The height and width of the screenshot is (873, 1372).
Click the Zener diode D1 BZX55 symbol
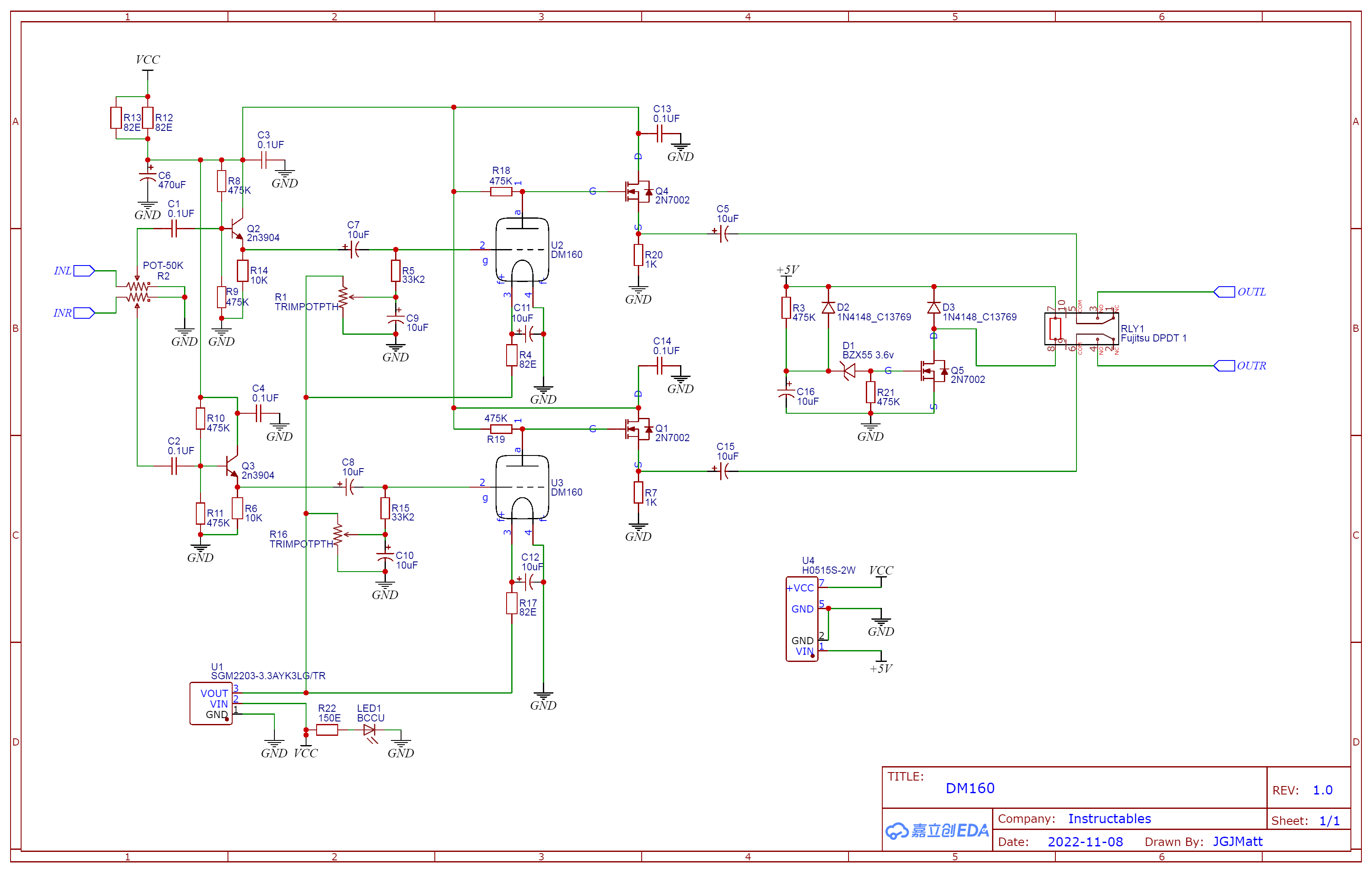click(849, 370)
